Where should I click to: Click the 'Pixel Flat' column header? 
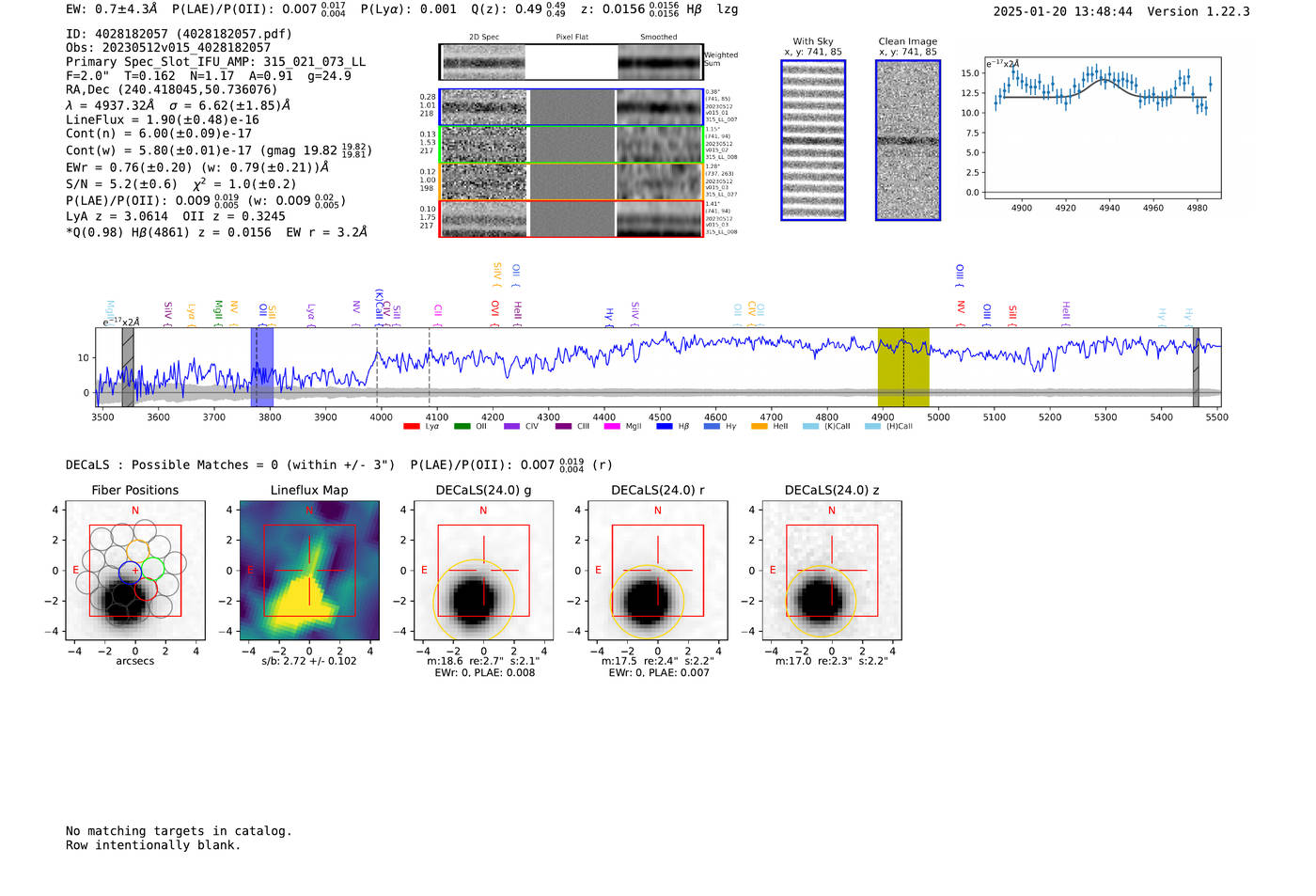572,38
